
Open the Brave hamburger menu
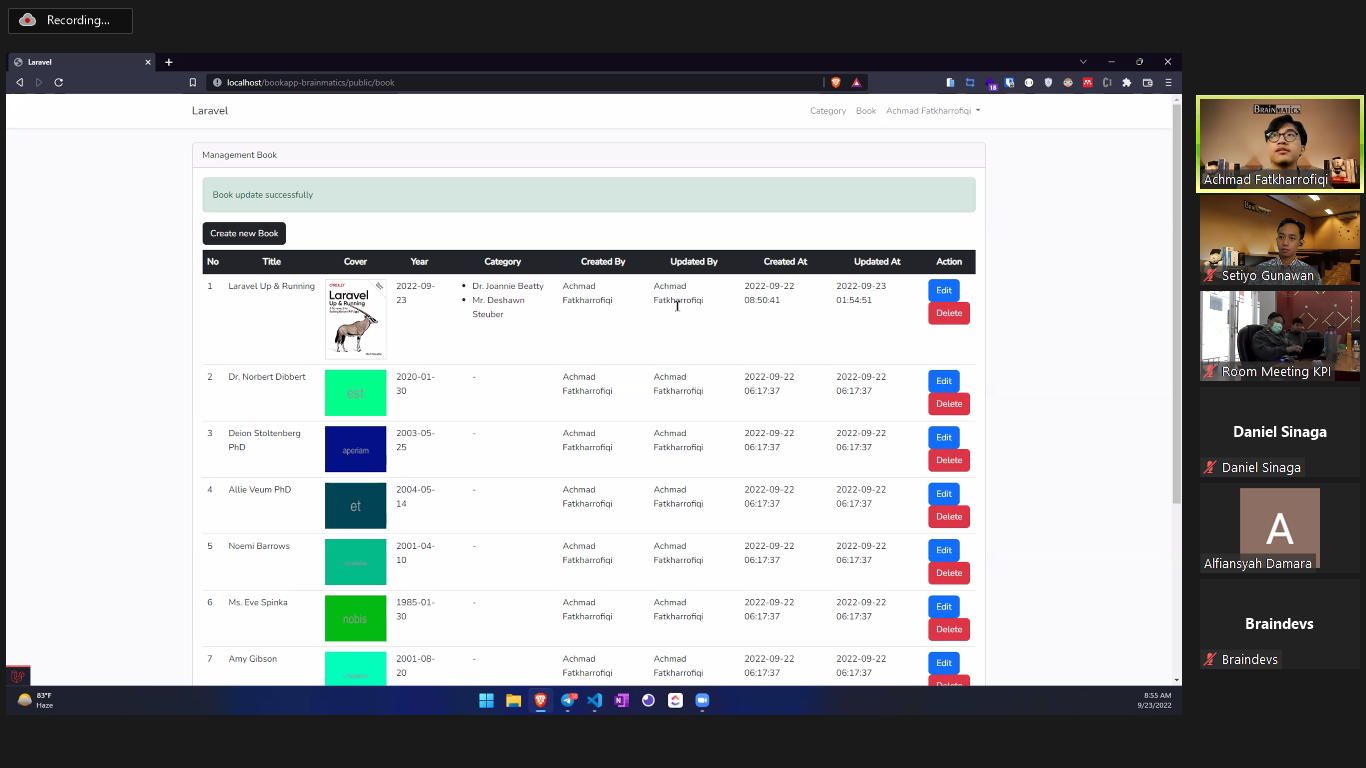[1168, 82]
